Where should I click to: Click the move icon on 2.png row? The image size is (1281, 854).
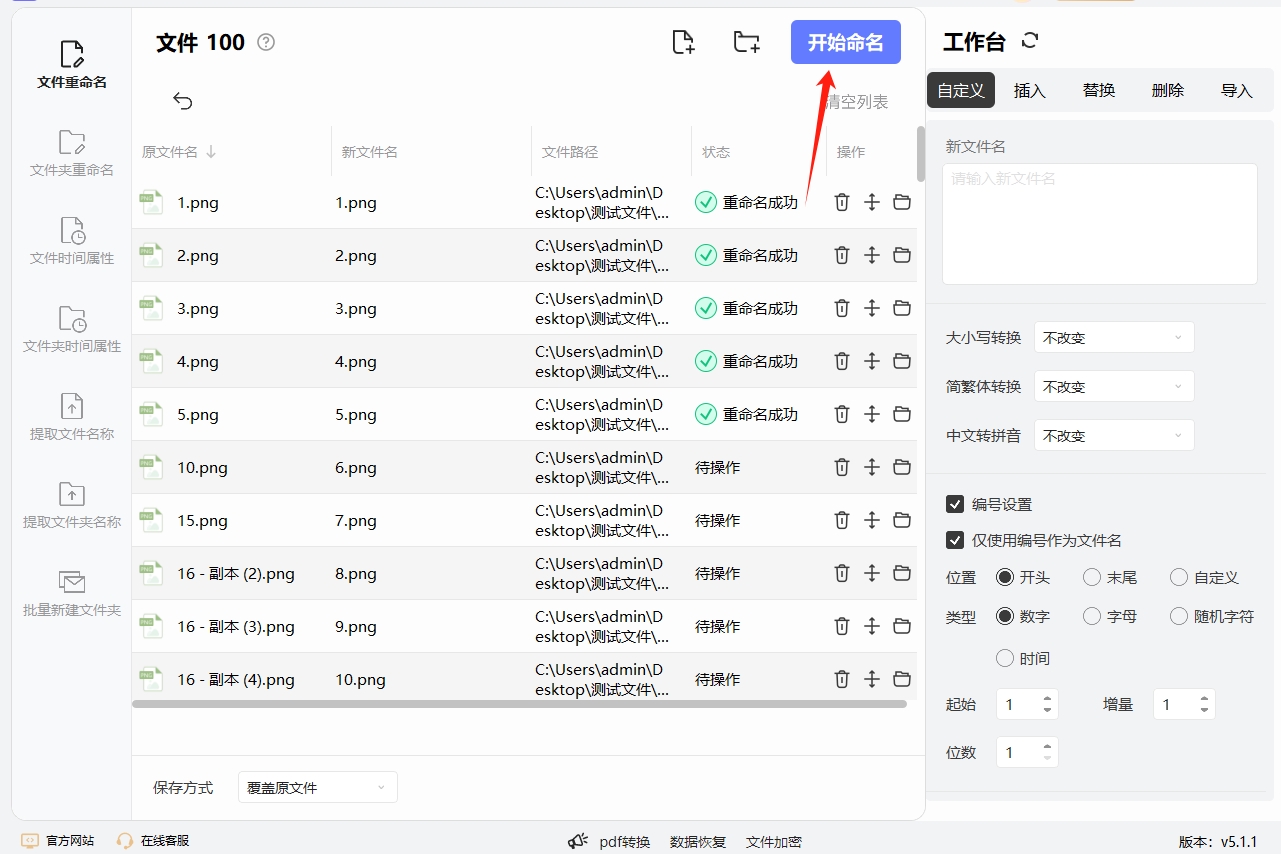[872, 255]
